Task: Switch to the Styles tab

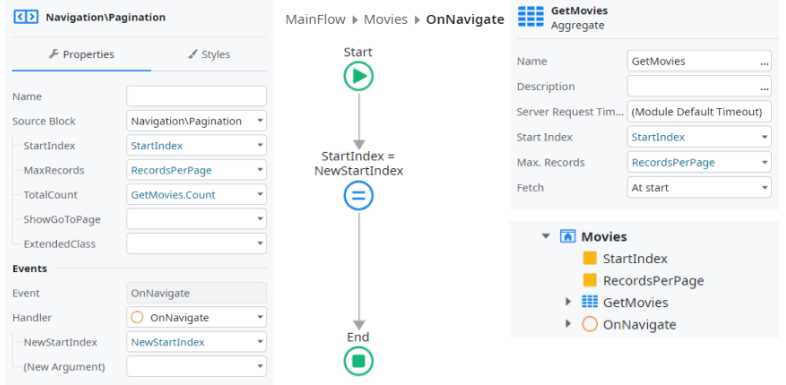Action: [x=209, y=54]
